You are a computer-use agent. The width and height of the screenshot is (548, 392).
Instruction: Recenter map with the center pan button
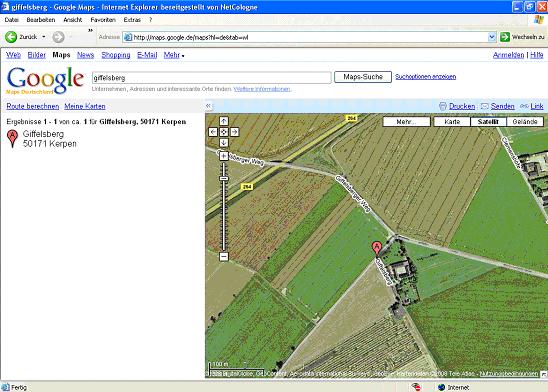click(224, 132)
